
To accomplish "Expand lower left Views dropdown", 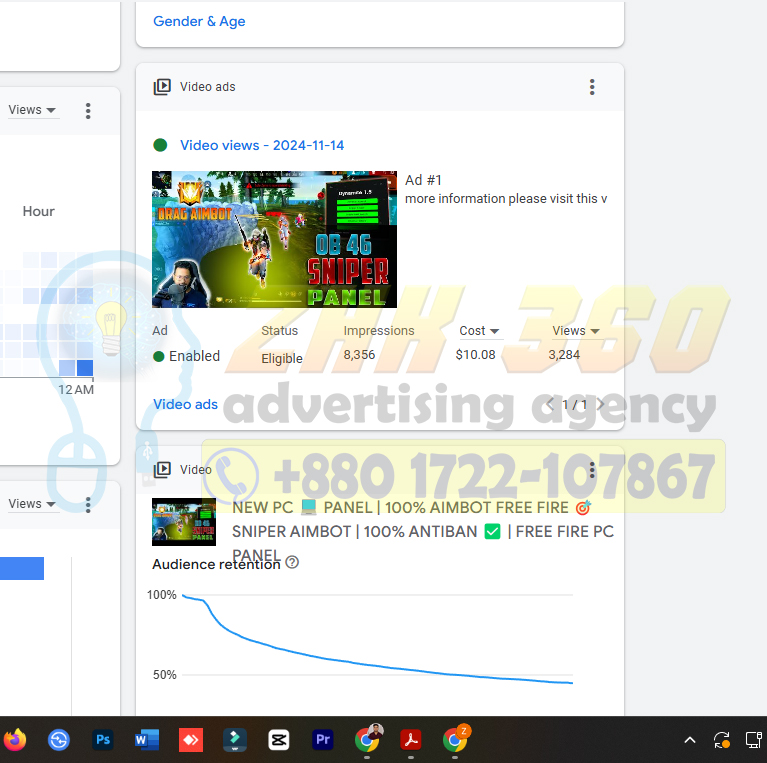I will point(32,504).
